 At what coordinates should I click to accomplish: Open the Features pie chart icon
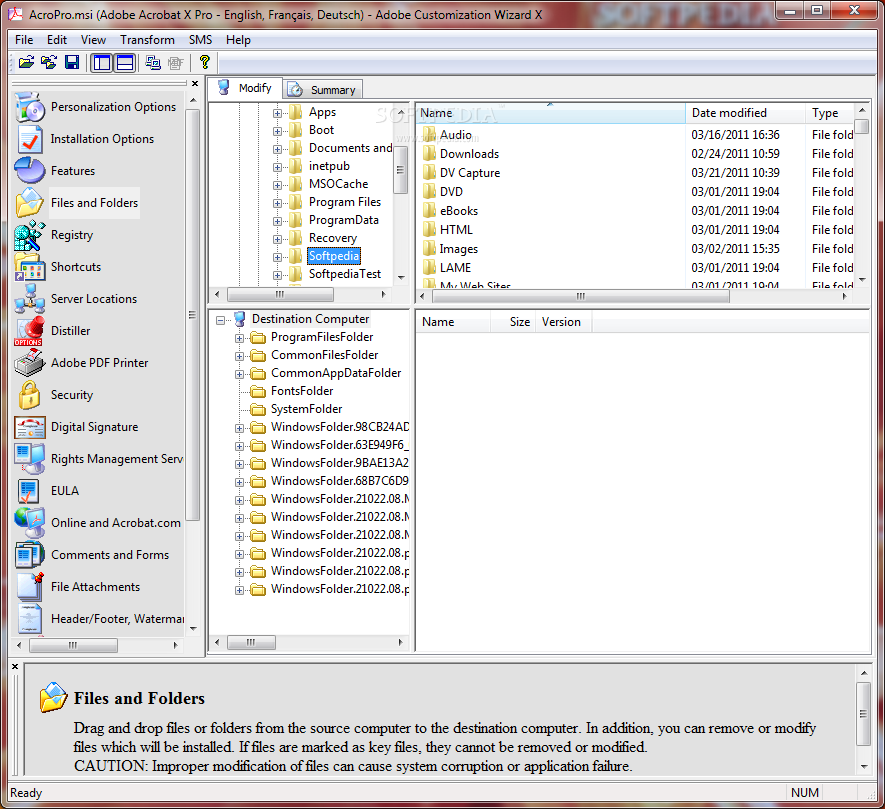30,170
